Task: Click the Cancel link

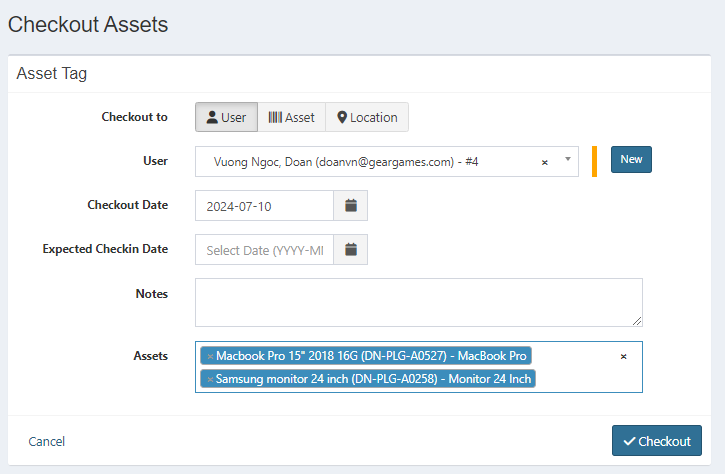Action: pyautogui.click(x=47, y=441)
